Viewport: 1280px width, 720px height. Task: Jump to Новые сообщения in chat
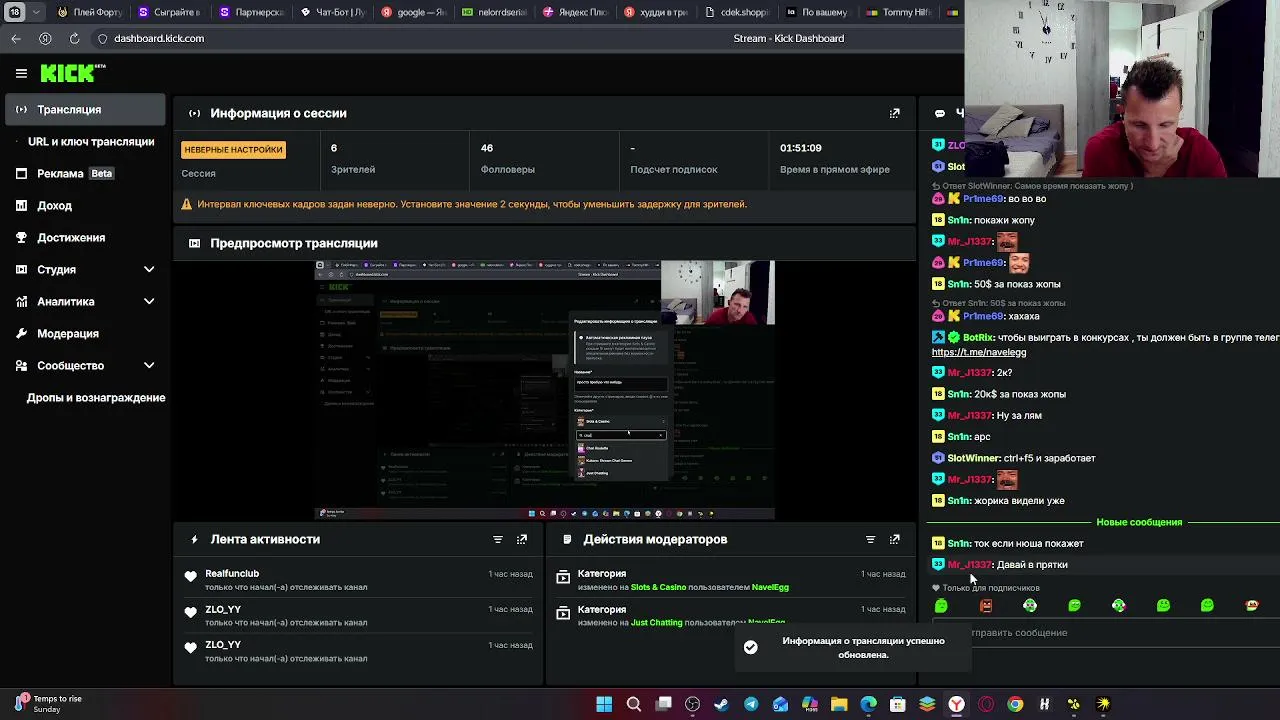coord(1139,522)
